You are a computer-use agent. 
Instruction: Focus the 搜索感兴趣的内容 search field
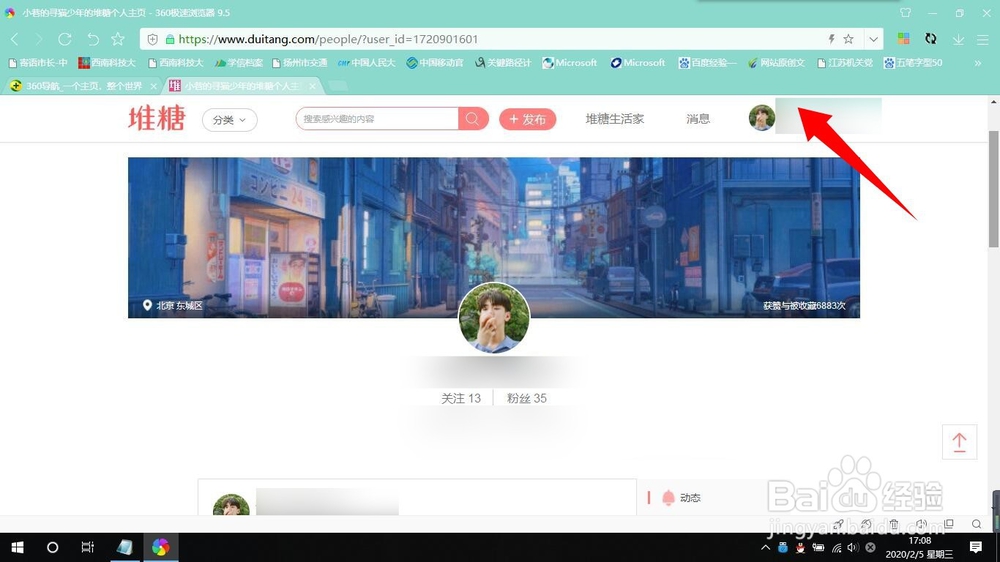tap(377, 119)
